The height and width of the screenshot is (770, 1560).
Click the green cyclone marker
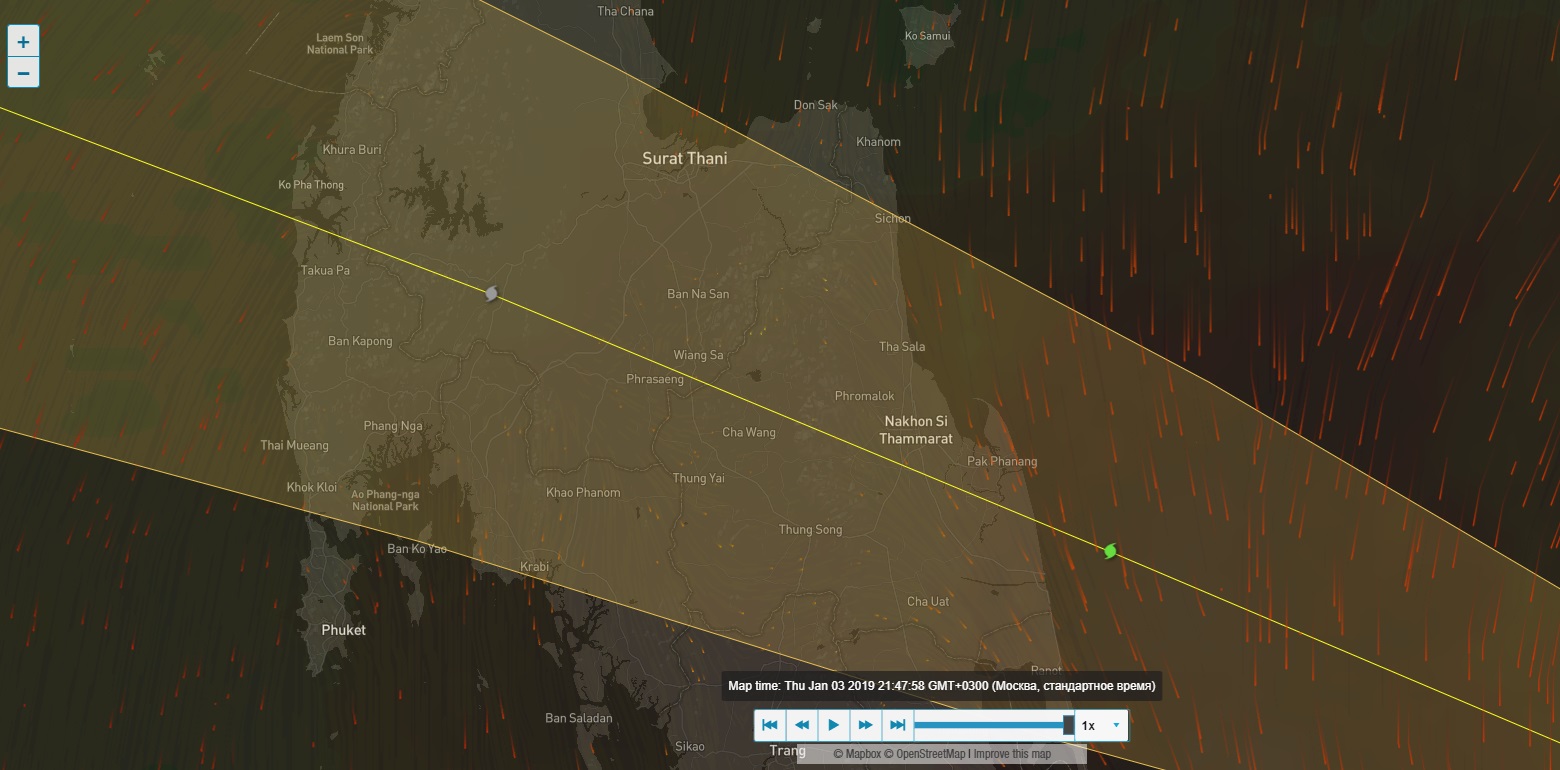(x=1110, y=551)
